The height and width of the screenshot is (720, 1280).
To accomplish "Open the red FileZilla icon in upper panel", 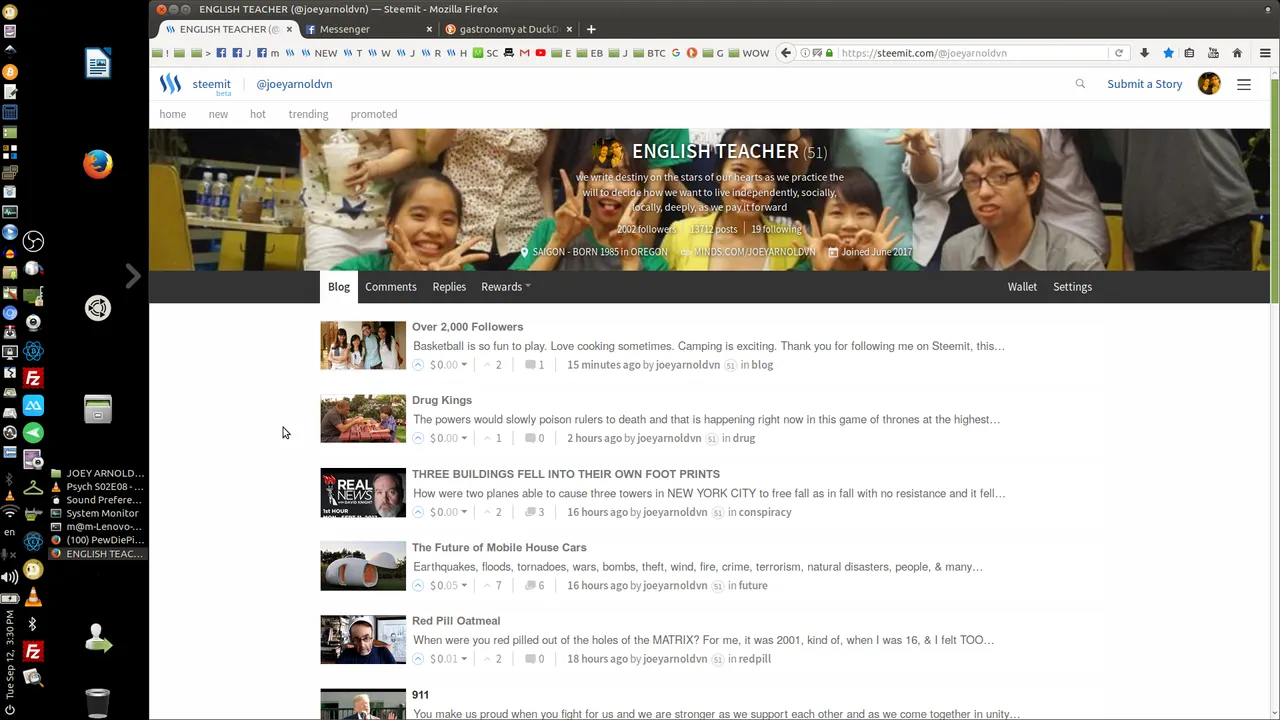I will pos(33,378).
